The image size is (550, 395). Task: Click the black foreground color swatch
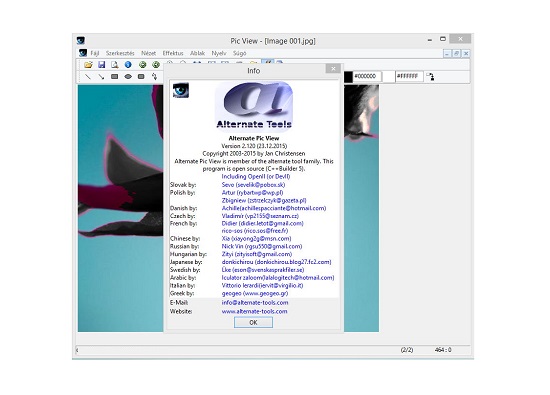[348, 76]
